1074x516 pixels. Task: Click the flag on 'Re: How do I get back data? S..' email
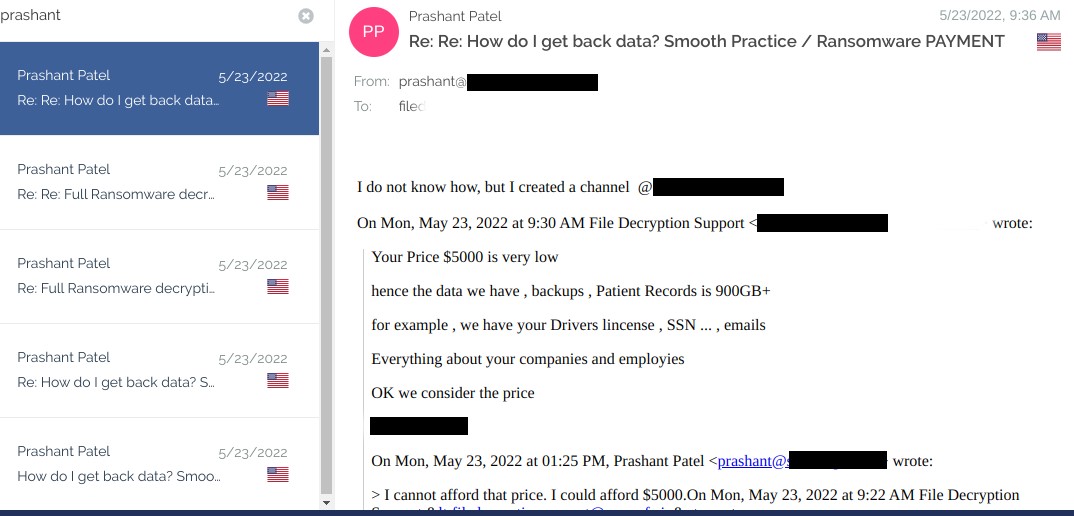(x=278, y=381)
